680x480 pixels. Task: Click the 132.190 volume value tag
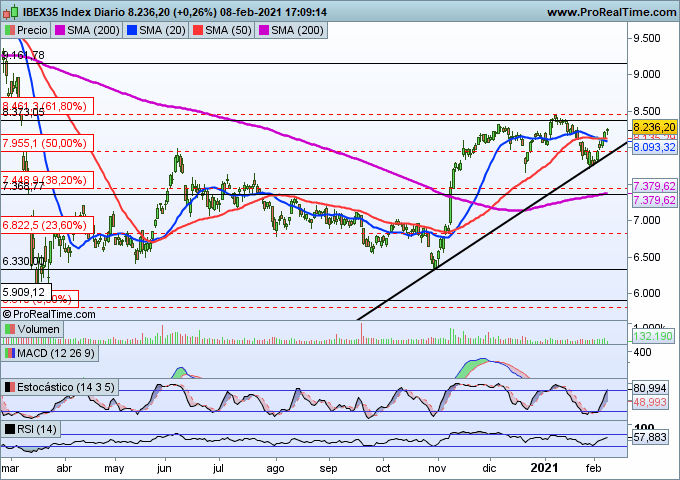click(x=653, y=336)
